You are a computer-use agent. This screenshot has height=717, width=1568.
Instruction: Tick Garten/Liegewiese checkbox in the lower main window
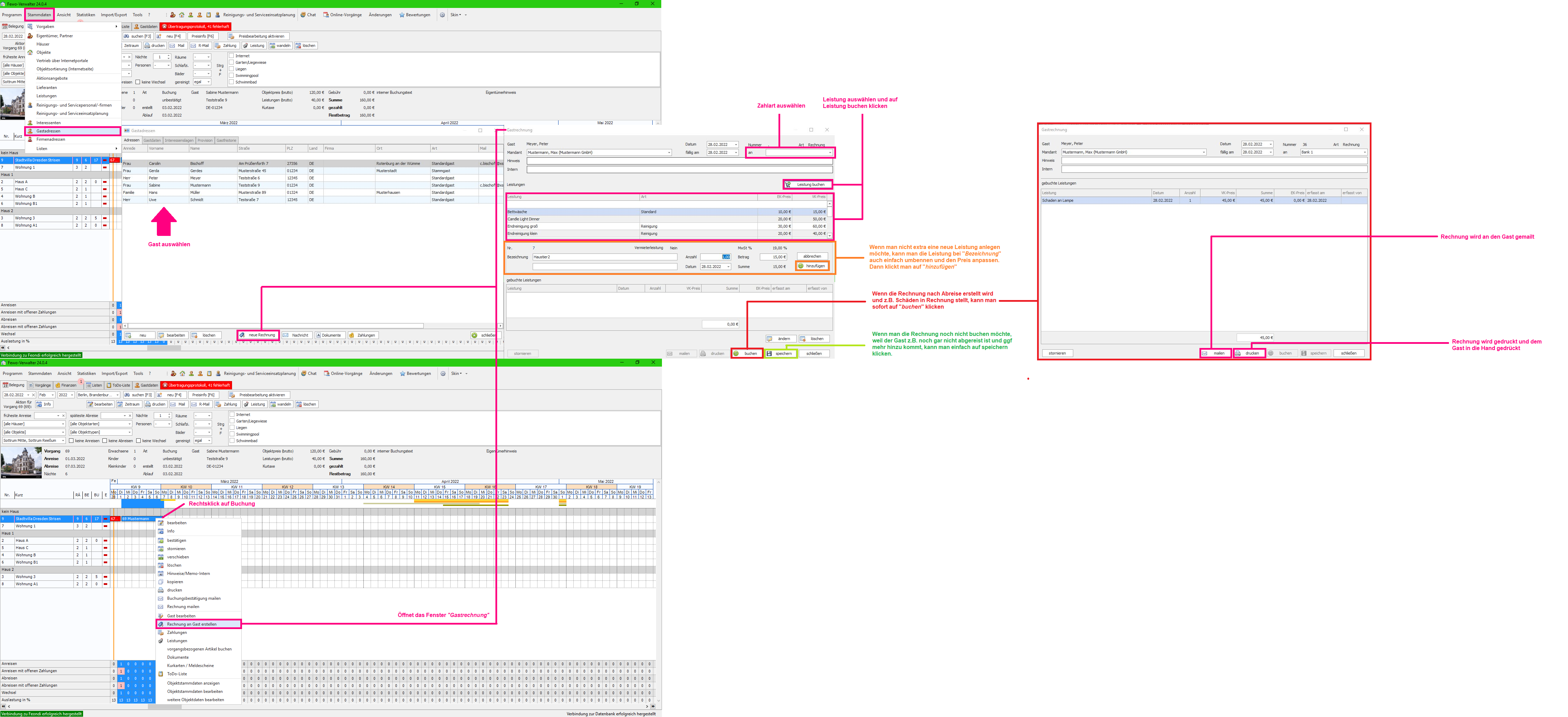point(232,421)
